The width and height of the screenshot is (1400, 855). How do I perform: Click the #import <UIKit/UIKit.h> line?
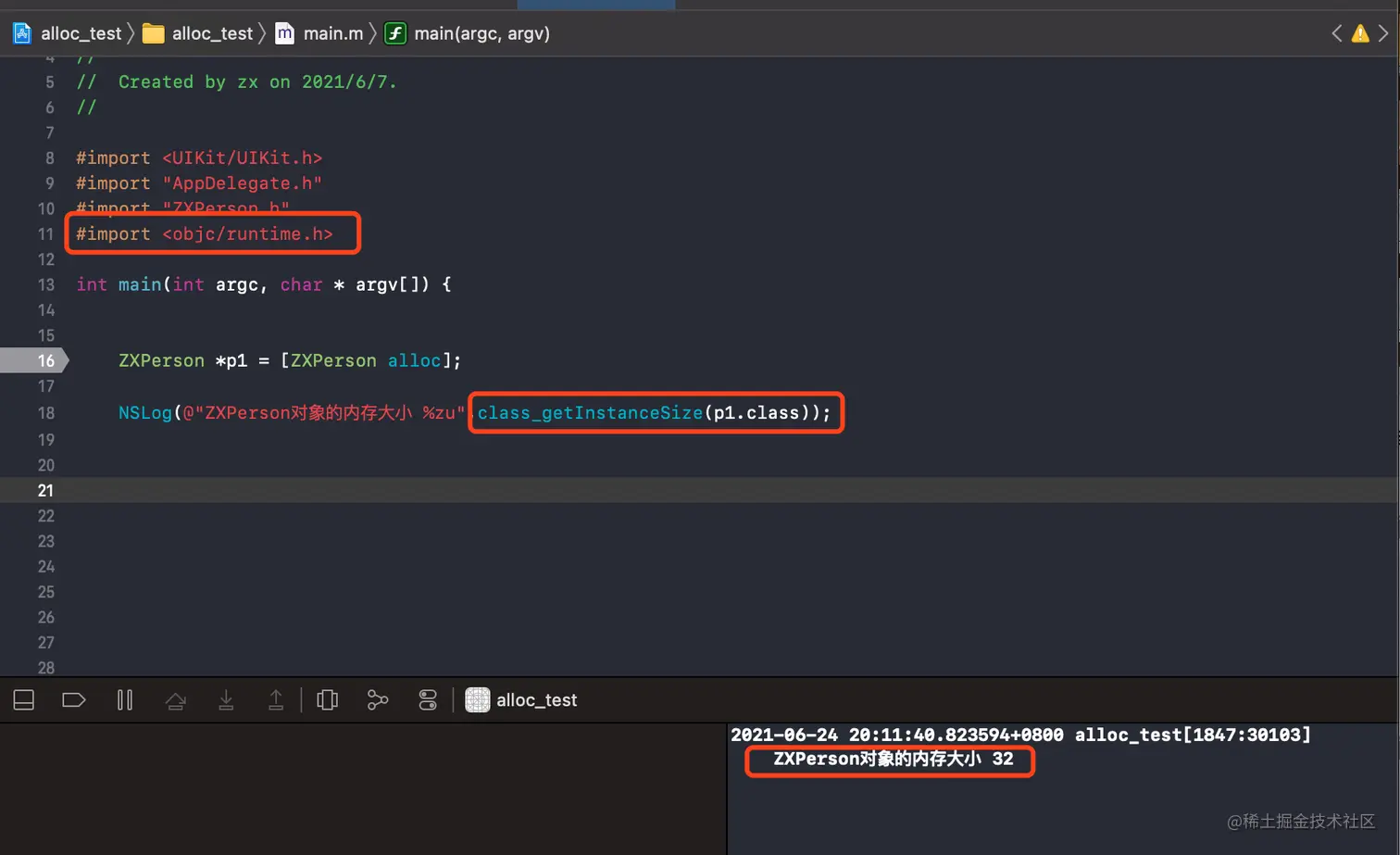coord(199,158)
